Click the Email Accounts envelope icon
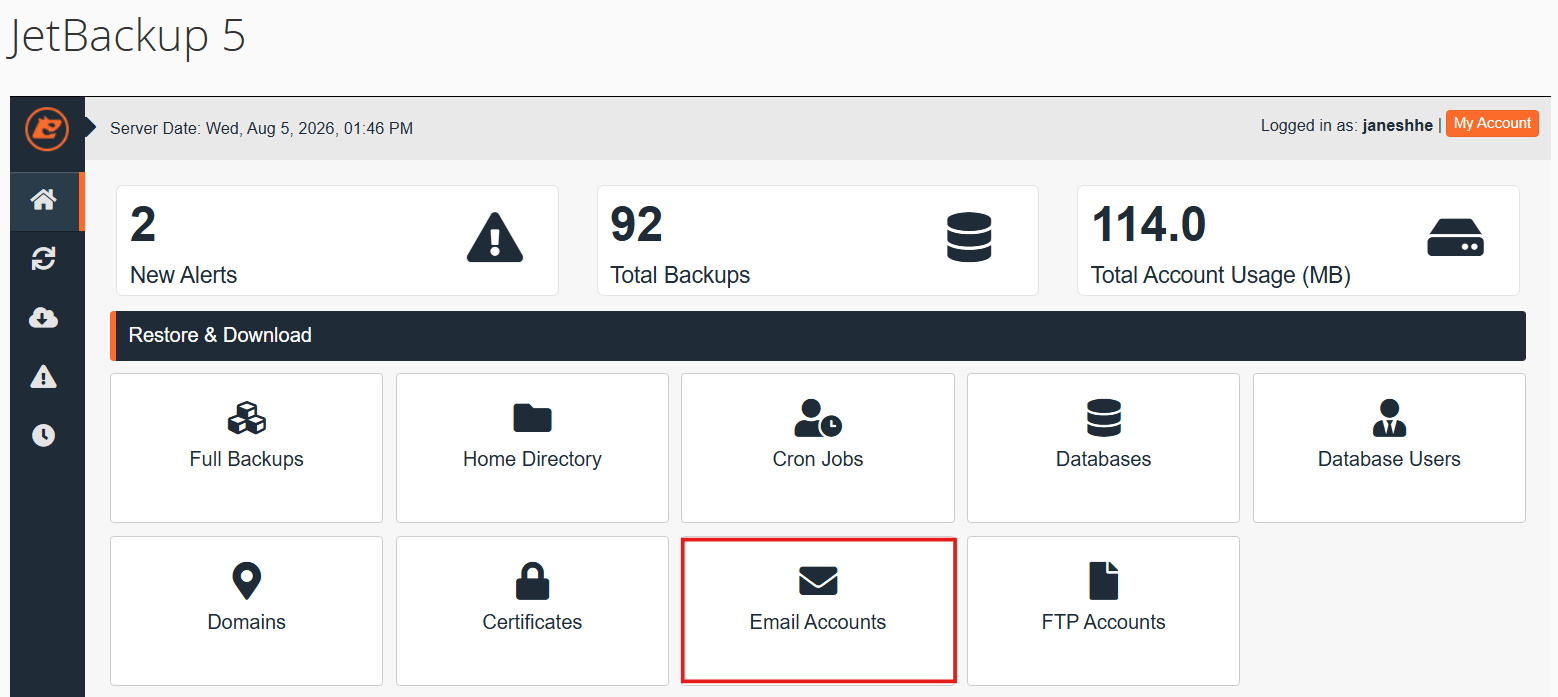Image resolution: width=1558 pixels, height=697 pixels. coord(818,581)
